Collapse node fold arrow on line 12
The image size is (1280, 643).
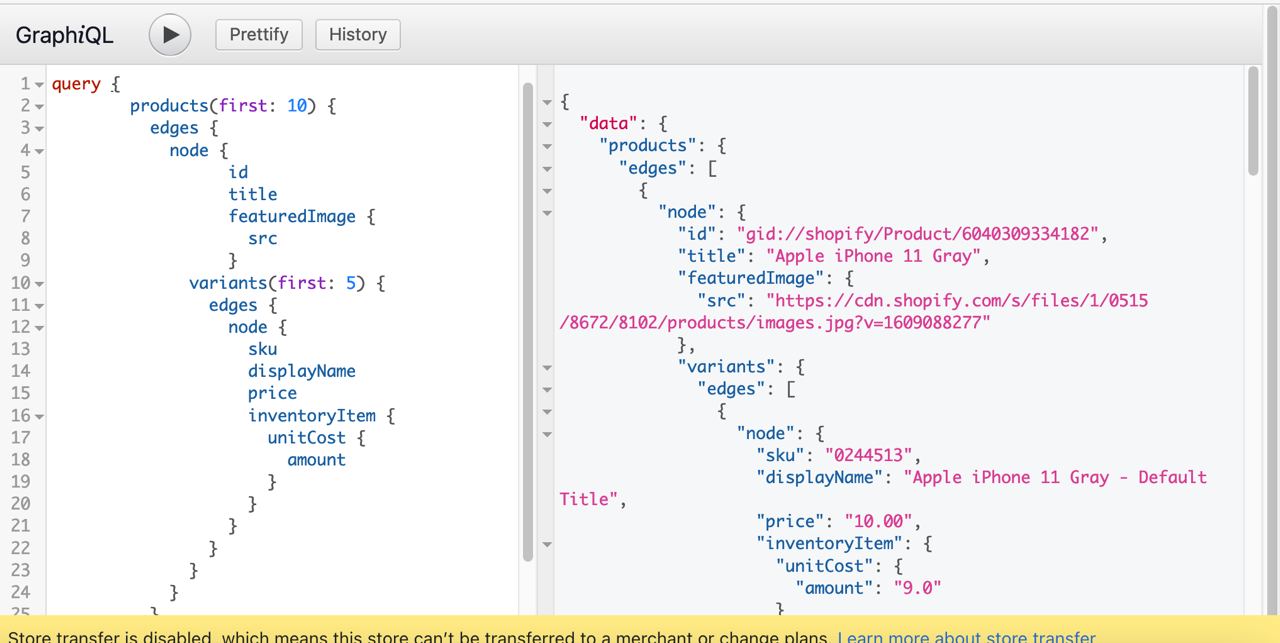39,328
